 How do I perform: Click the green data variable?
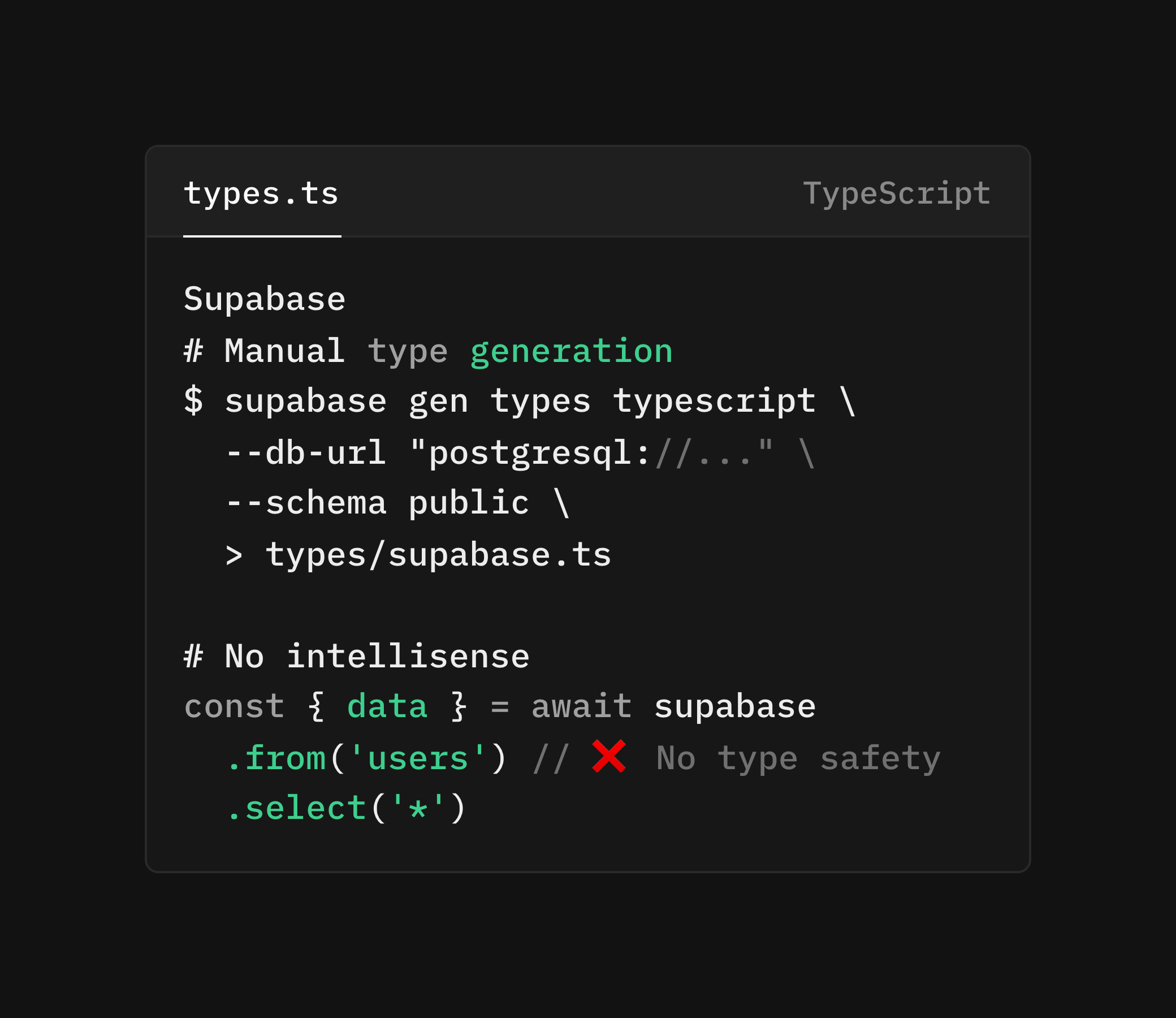pos(387,707)
